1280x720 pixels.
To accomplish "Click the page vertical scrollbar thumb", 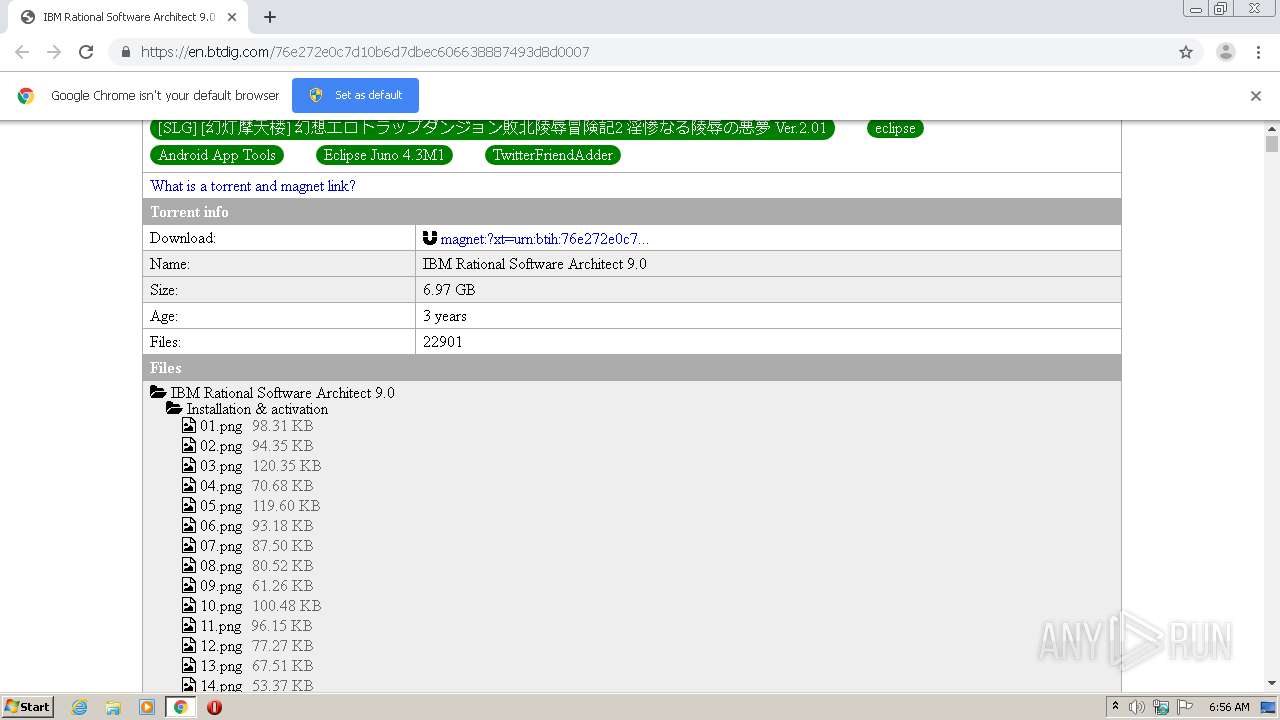I will click(1272, 144).
